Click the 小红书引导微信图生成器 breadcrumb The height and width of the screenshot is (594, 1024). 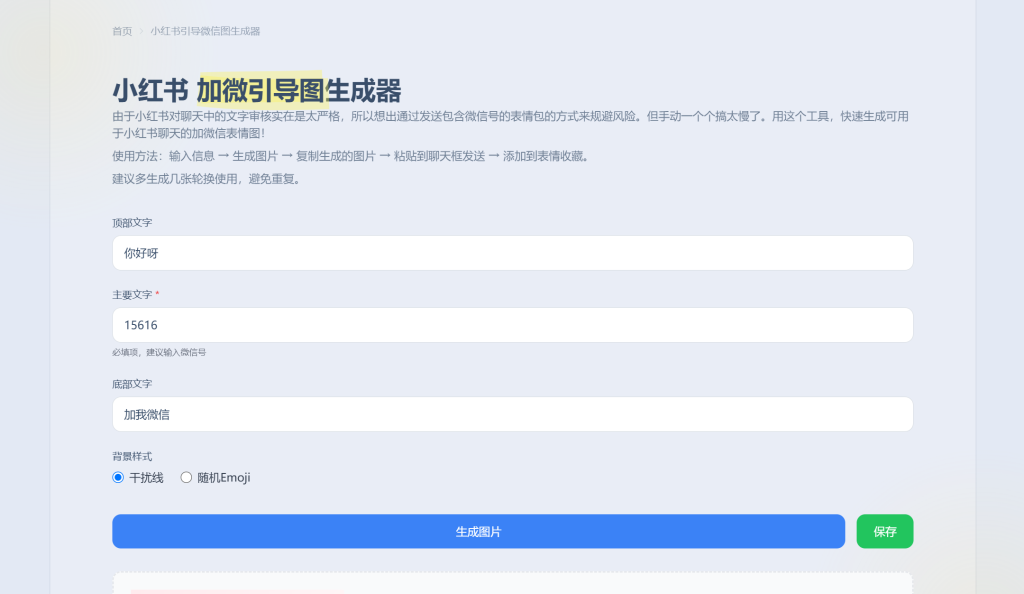point(205,31)
